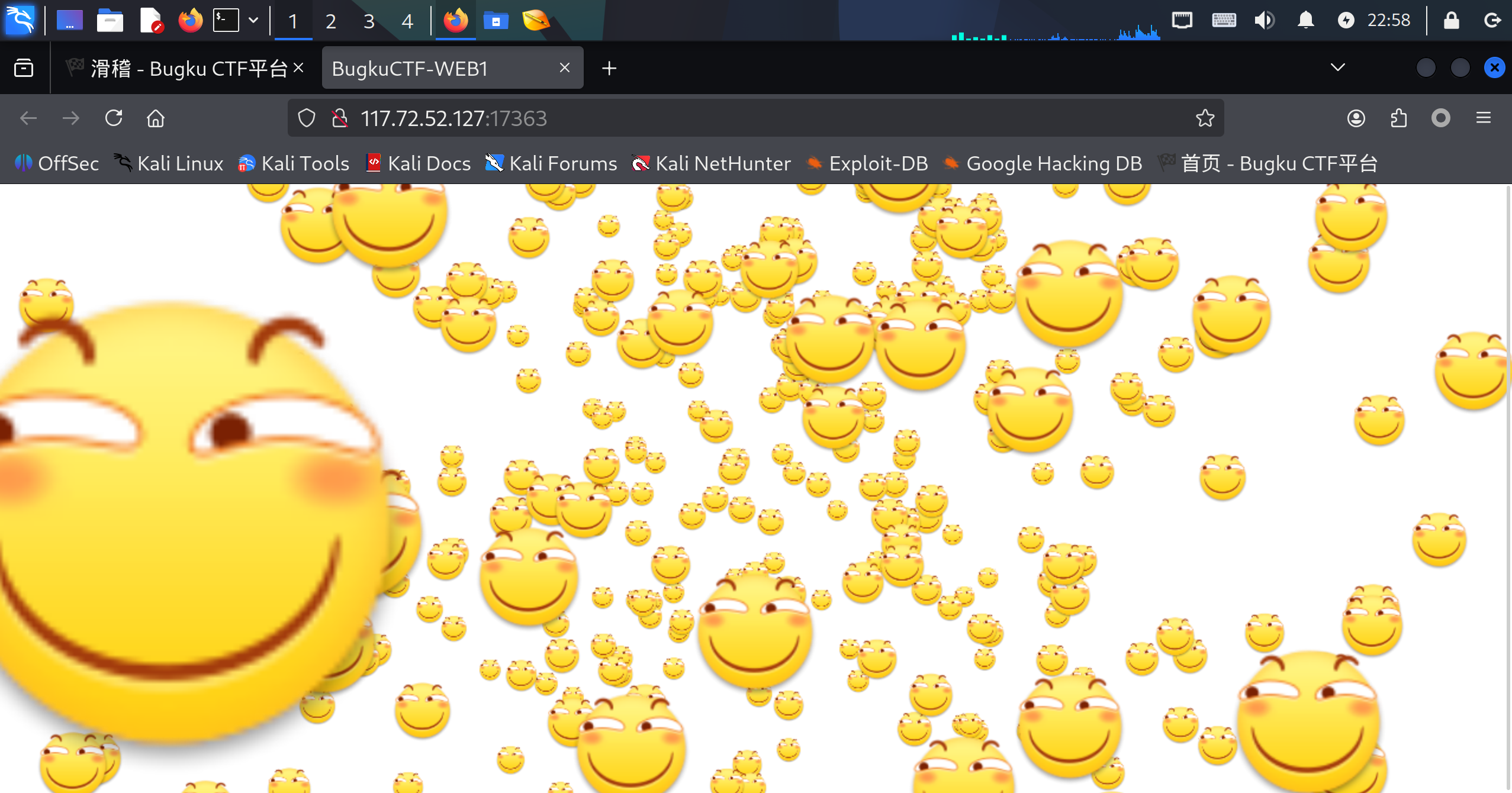Switch to workspace 3
Screen dimensions: 1512x793
click(369, 21)
